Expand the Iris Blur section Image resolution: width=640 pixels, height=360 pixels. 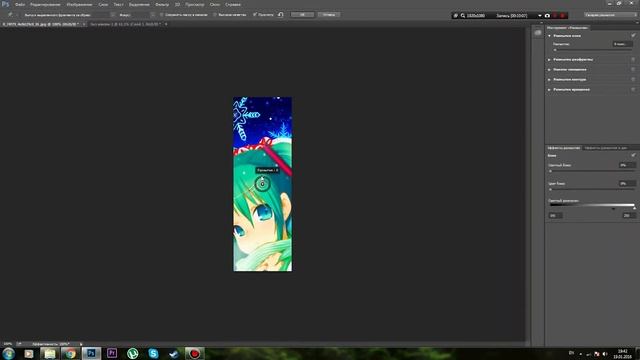549,60
